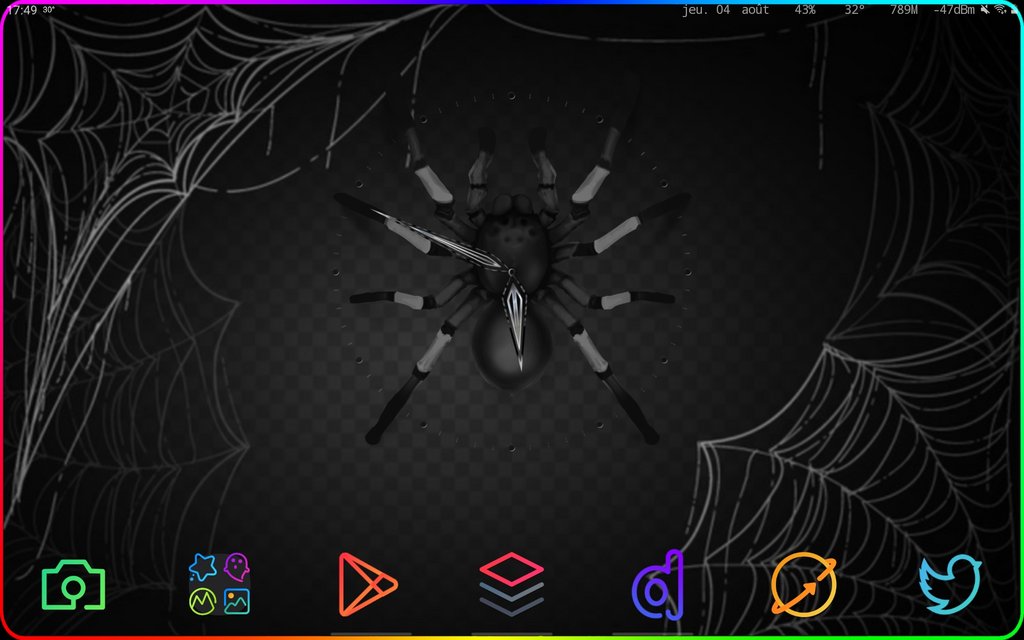Tap the muted sound status icon
The width and height of the screenshot is (1024, 640).
pyautogui.click(x=985, y=10)
